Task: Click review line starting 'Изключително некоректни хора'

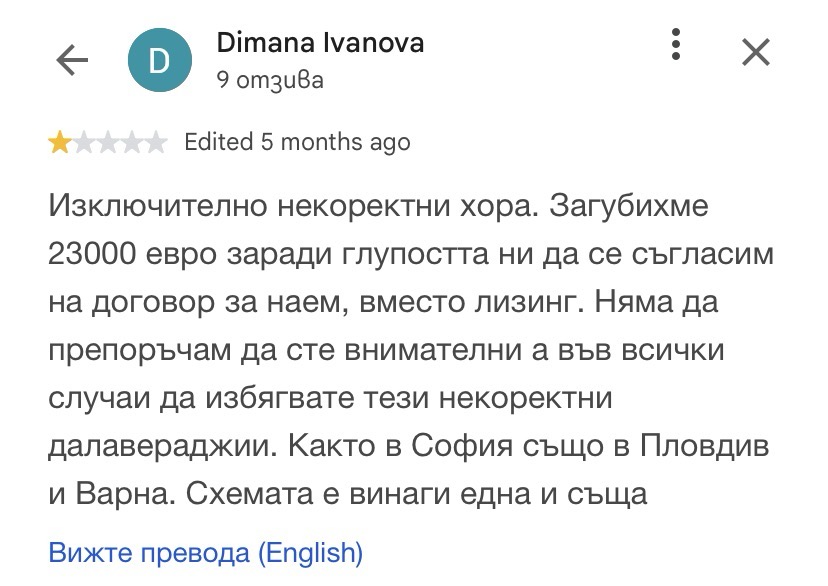Action: [x=378, y=205]
